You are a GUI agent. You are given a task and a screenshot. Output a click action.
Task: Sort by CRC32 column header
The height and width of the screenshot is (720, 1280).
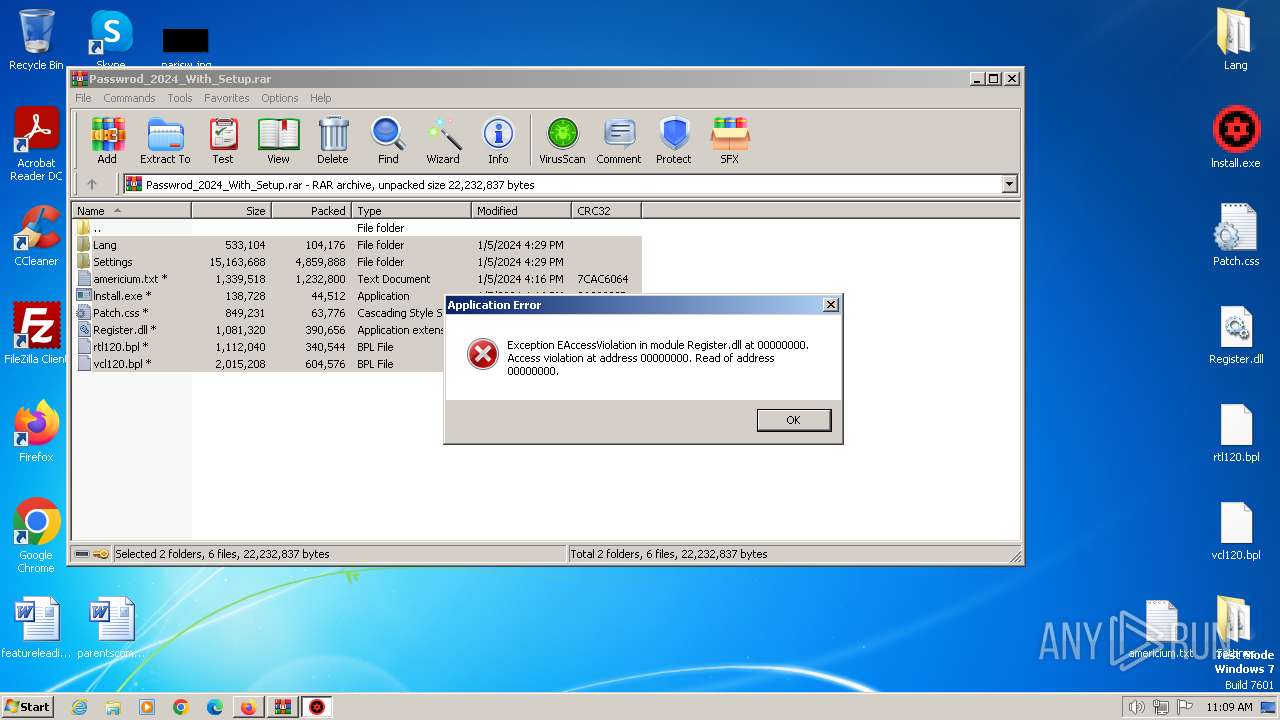click(x=606, y=211)
